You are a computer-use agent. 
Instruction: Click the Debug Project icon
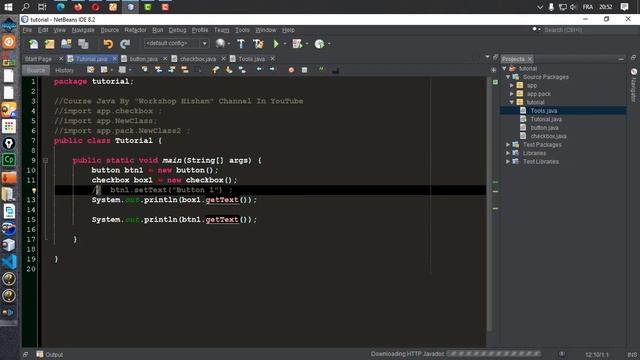pos(297,44)
